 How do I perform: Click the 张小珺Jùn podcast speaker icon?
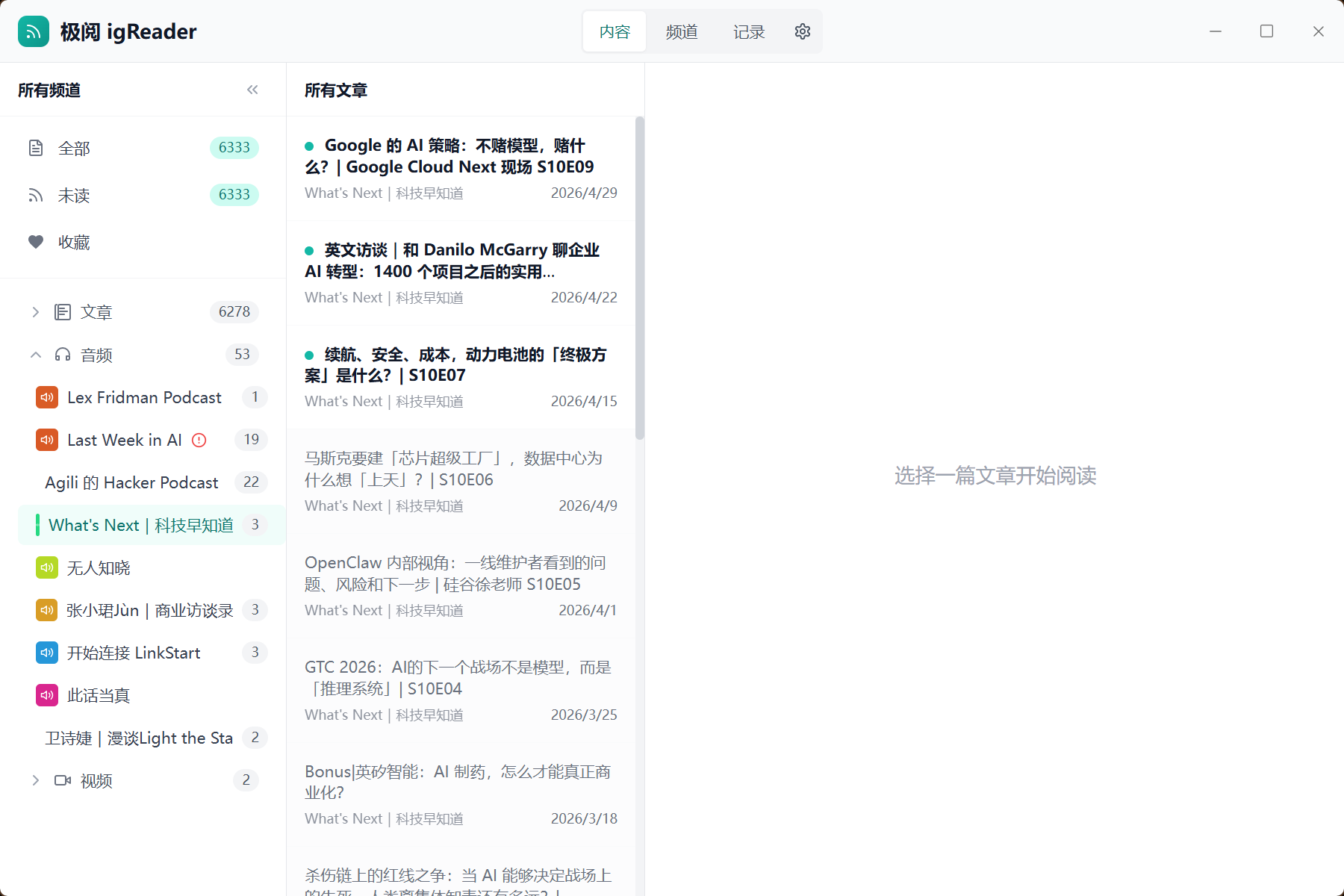pos(47,610)
